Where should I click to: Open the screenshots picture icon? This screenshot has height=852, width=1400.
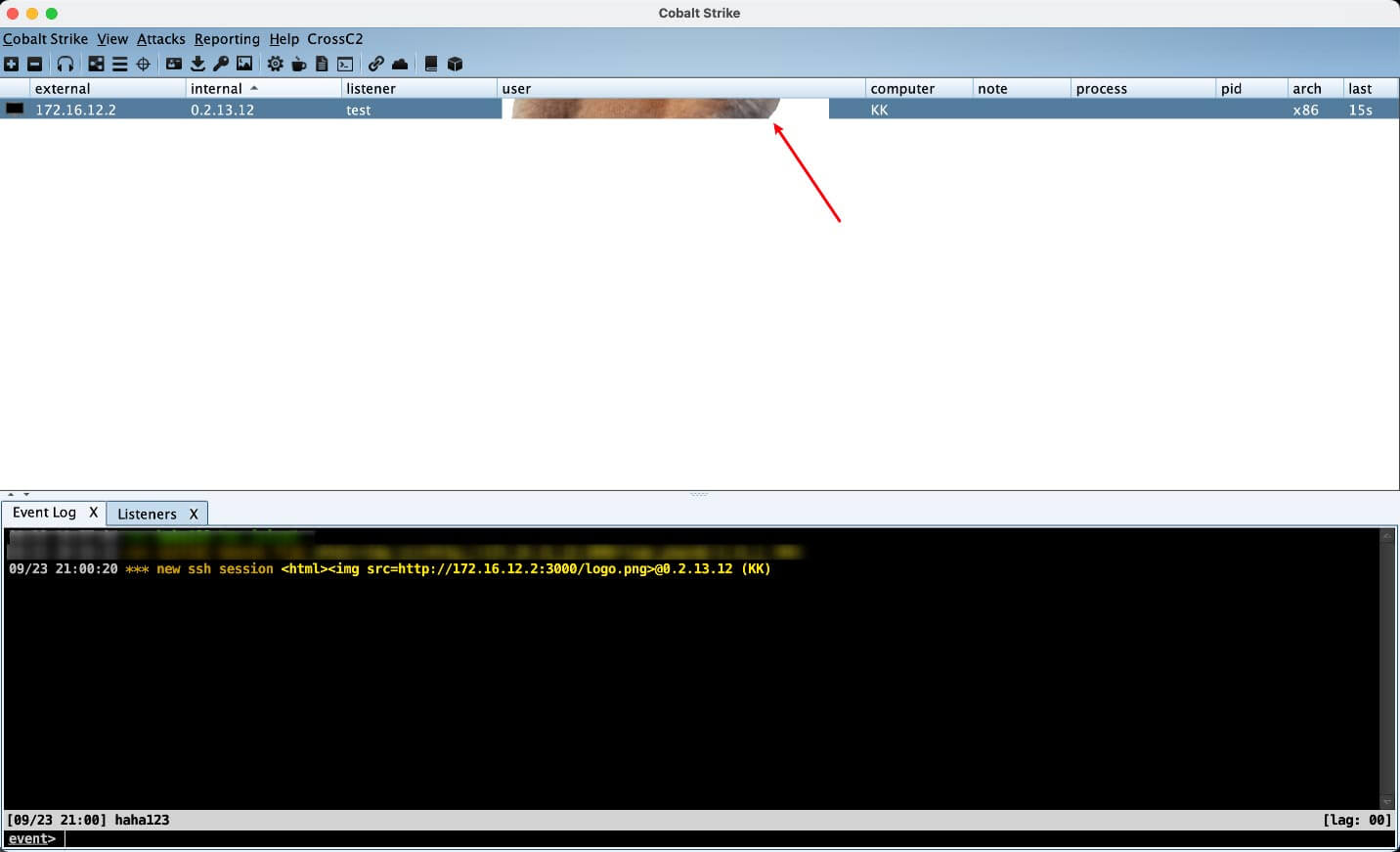point(244,64)
